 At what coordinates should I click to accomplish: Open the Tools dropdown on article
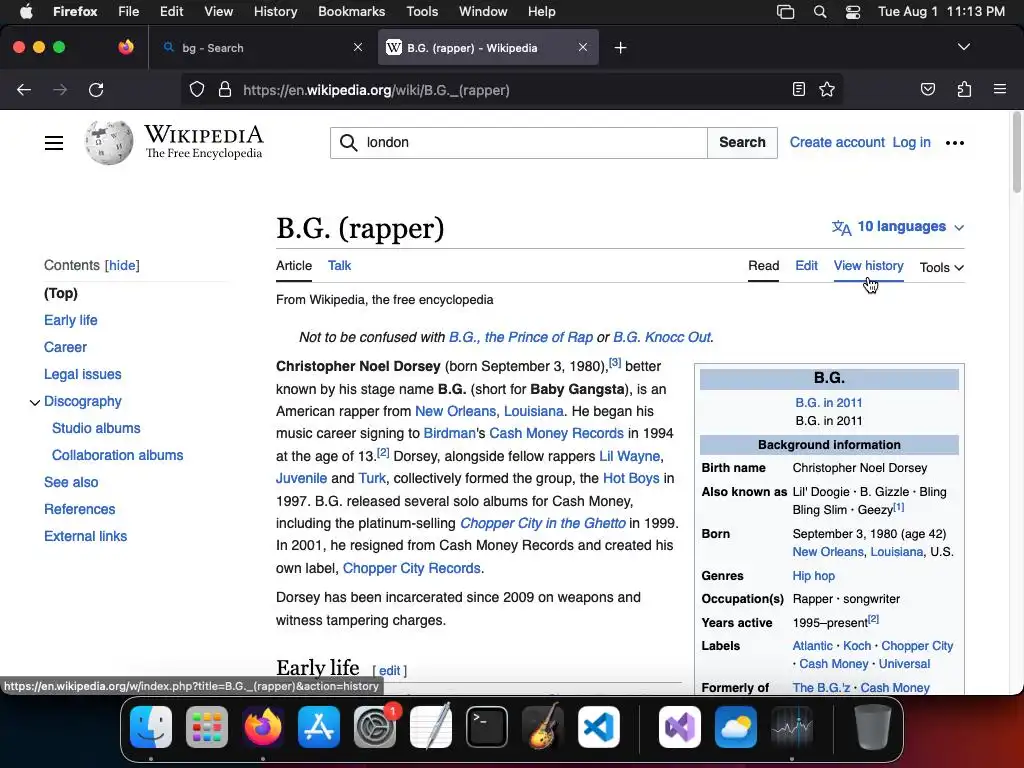[x=942, y=268]
